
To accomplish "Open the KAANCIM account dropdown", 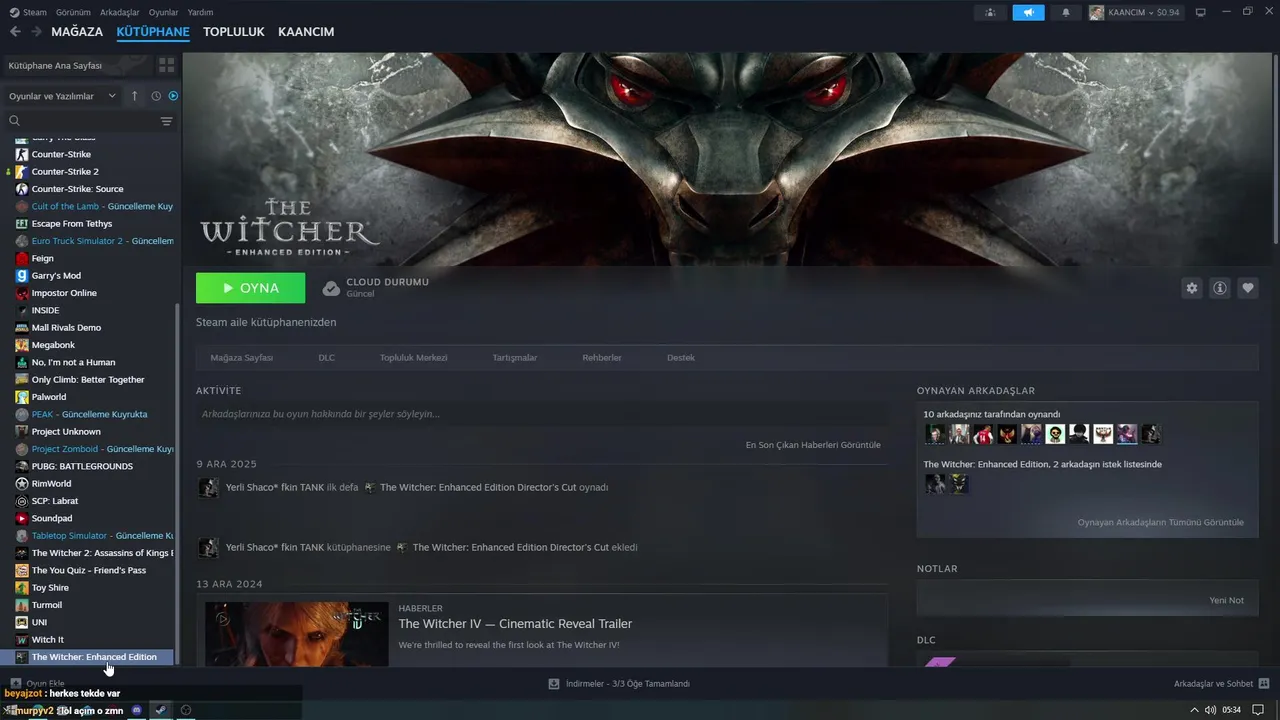I will pos(1134,12).
